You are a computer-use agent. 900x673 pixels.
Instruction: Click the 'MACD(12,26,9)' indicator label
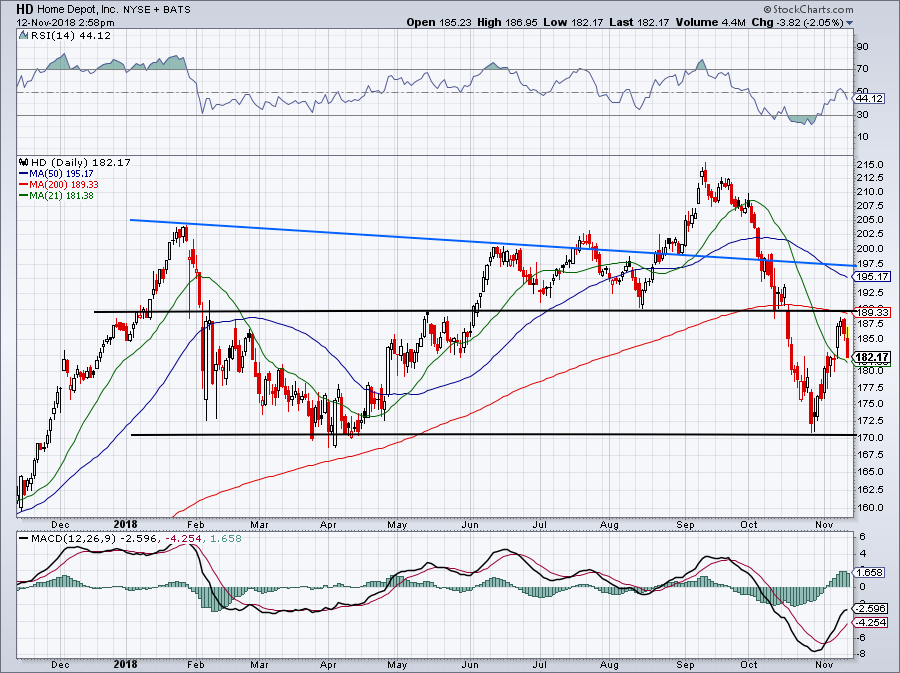73,539
